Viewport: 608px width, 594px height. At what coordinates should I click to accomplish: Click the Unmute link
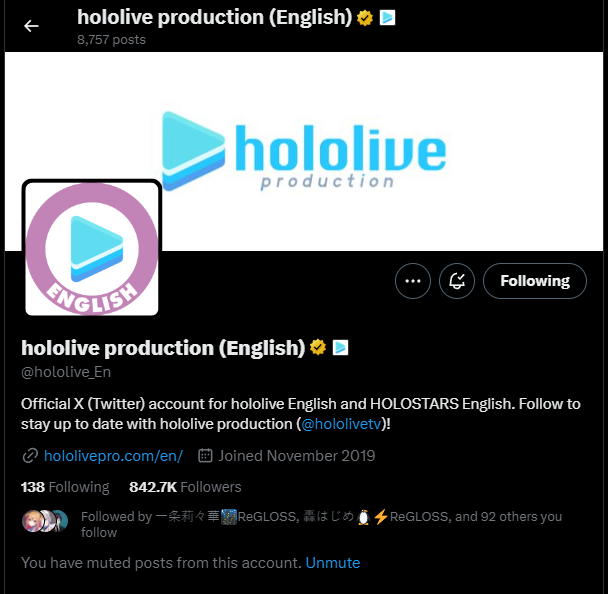(333, 563)
